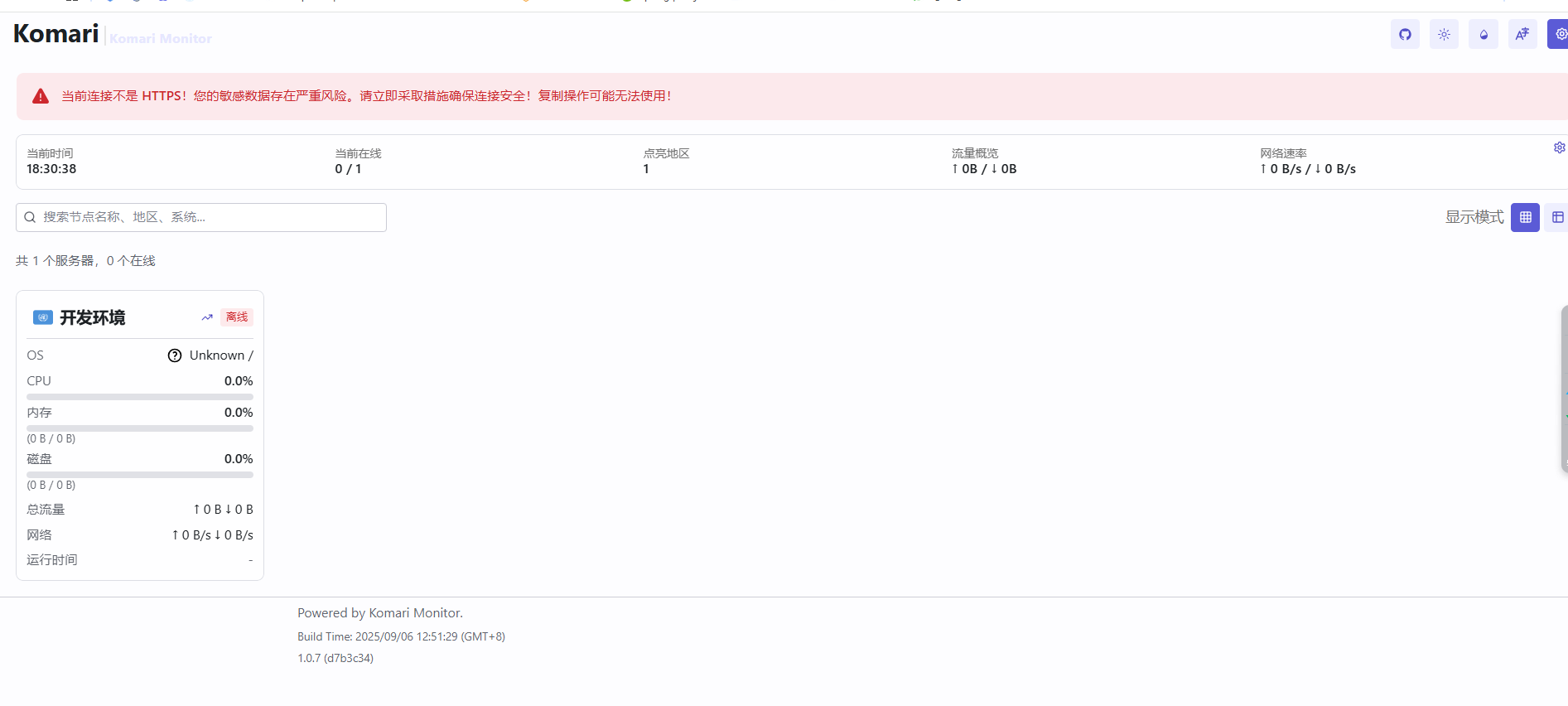This screenshot has height=706, width=1568.
Task: Click the 共 1 个服务器 summary text
Action: coord(85,261)
